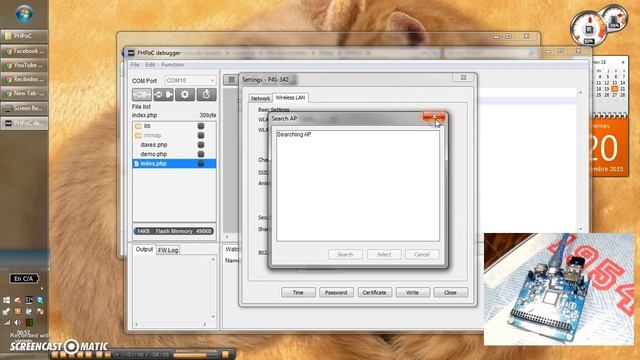The height and width of the screenshot is (360, 640).
Task: Click the Select button in Search AP
Action: pos(384,254)
